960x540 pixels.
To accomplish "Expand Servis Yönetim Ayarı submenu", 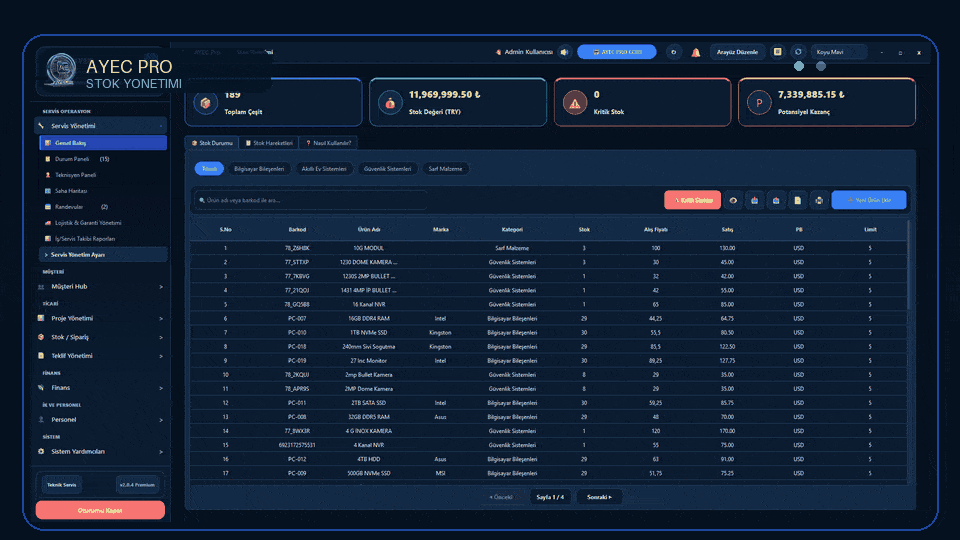I will pyautogui.click(x=103, y=255).
